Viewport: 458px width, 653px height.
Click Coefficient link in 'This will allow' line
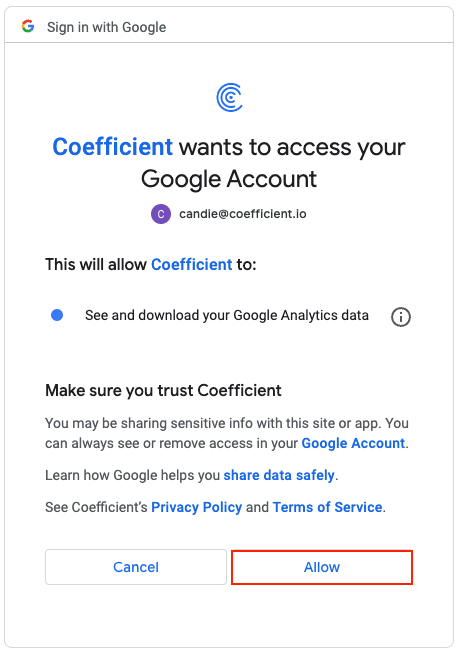tap(192, 264)
